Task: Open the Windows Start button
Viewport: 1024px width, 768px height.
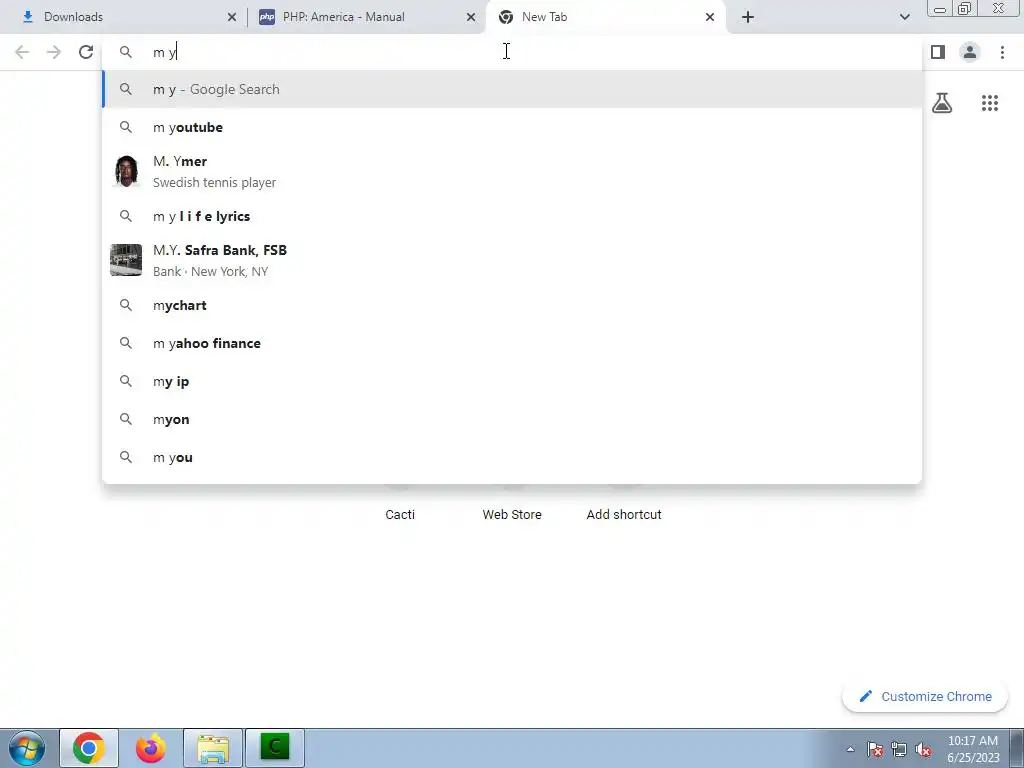Action: 27,748
